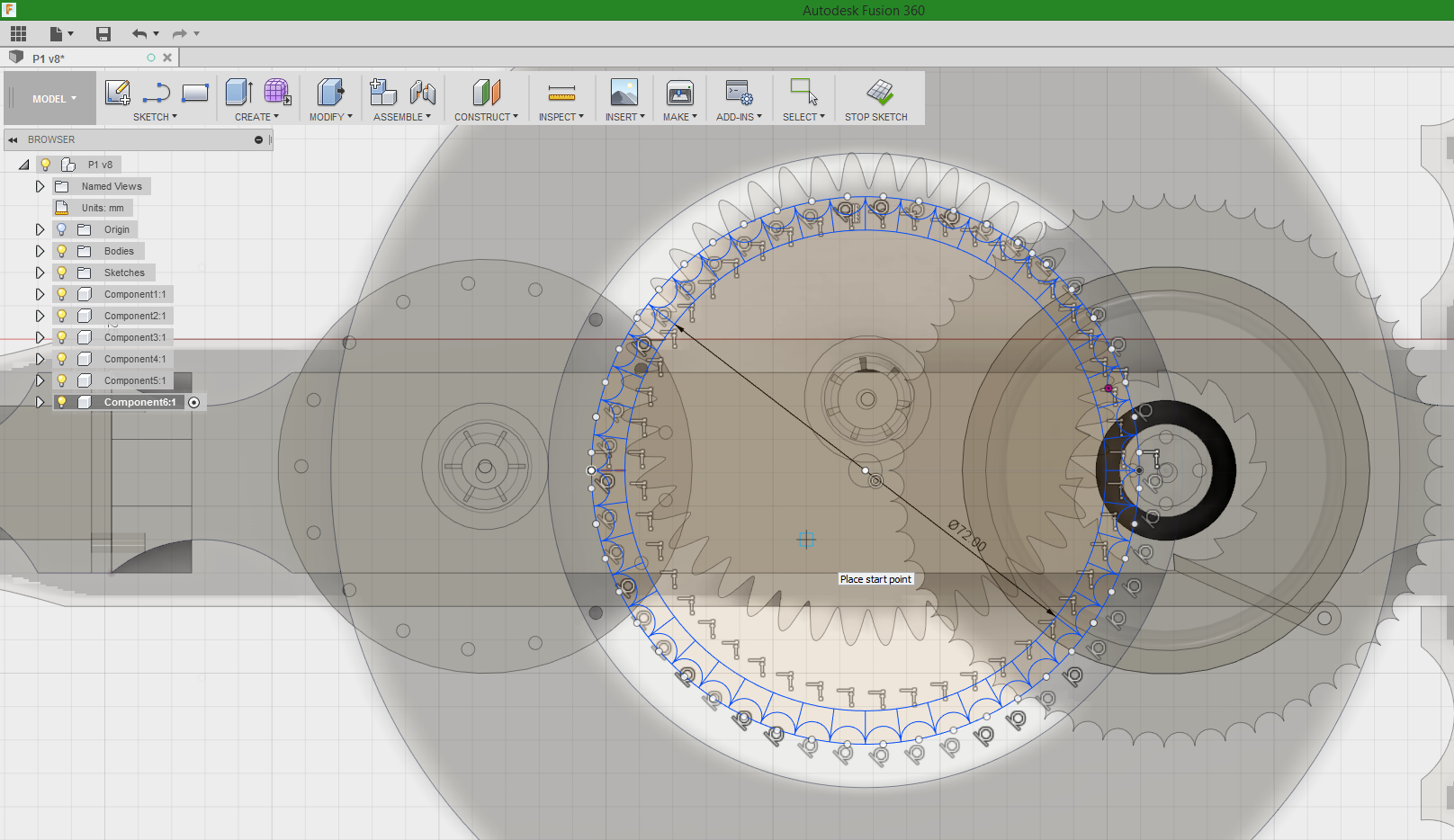This screenshot has width=1454, height=840.
Task: Expand Component1:1 tree node
Action: click(x=40, y=294)
